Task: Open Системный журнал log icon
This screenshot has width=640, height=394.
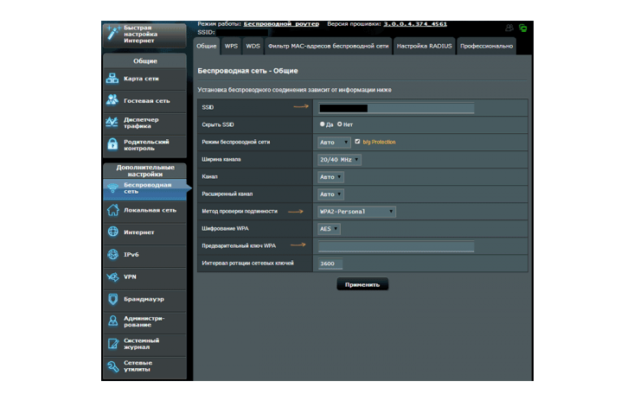Action: (113, 344)
